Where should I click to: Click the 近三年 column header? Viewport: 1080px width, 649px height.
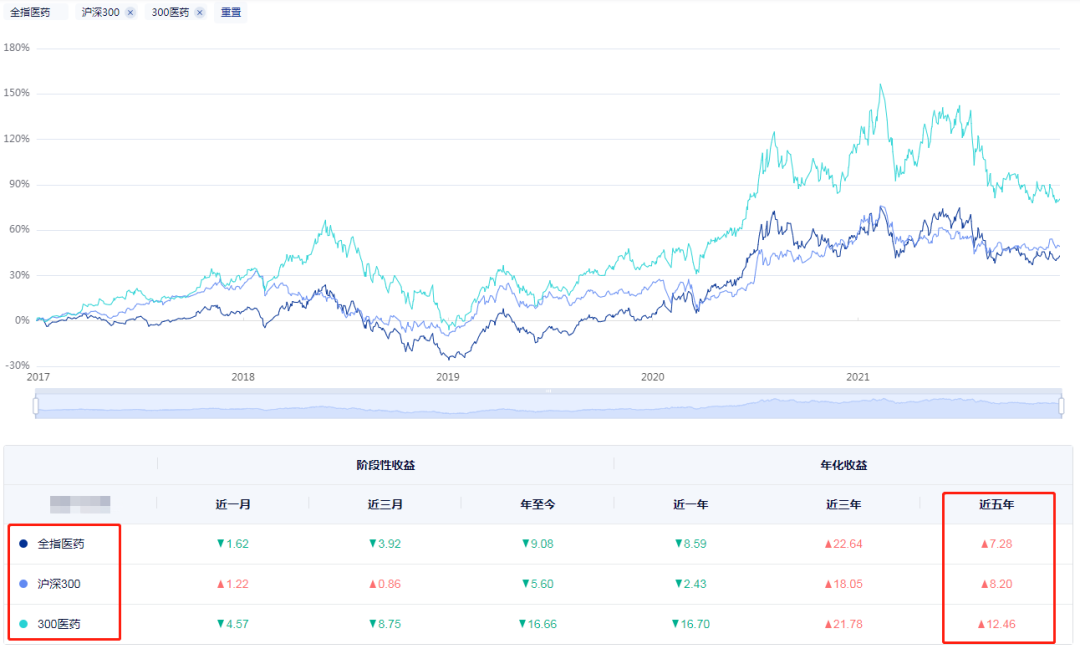tap(844, 504)
